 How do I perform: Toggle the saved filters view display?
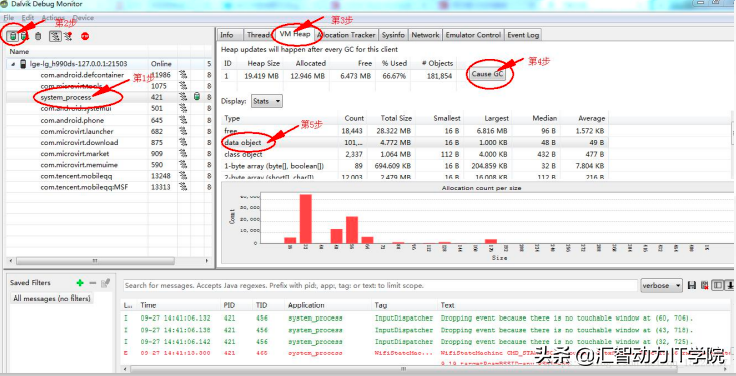click(x=717, y=285)
